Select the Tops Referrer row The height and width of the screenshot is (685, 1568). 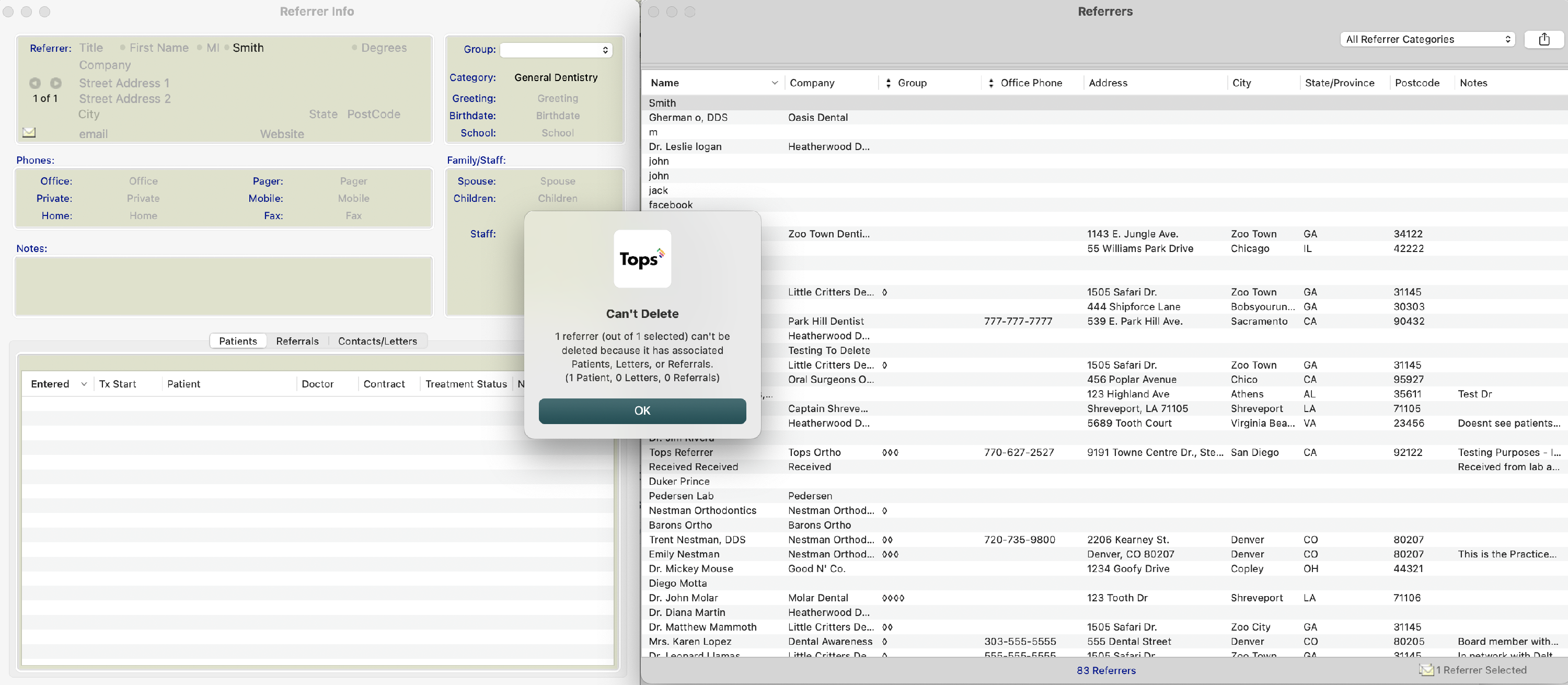point(681,452)
